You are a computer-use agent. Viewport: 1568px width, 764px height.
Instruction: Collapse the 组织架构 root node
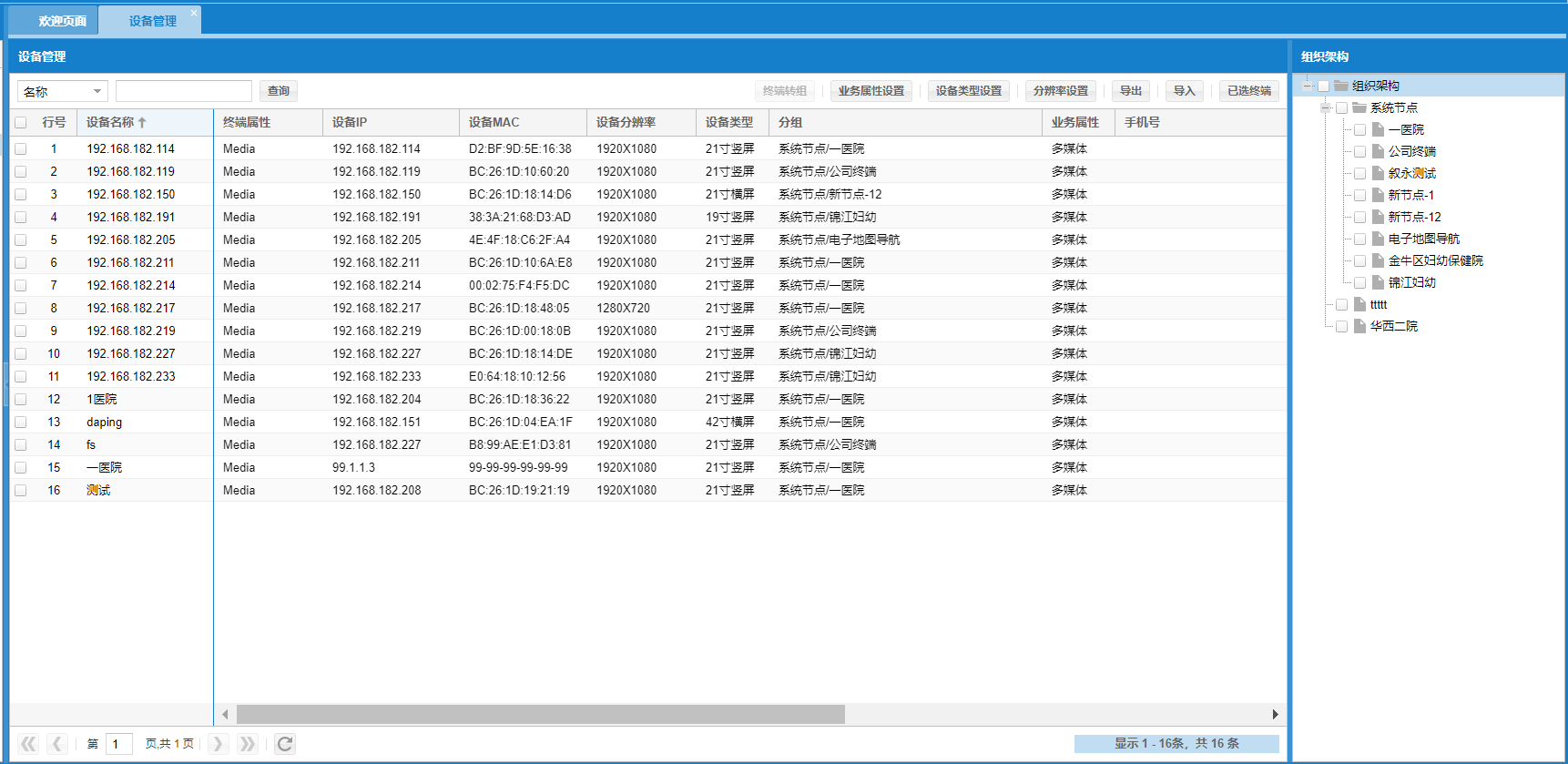pyautogui.click(x=1308, y=86)
